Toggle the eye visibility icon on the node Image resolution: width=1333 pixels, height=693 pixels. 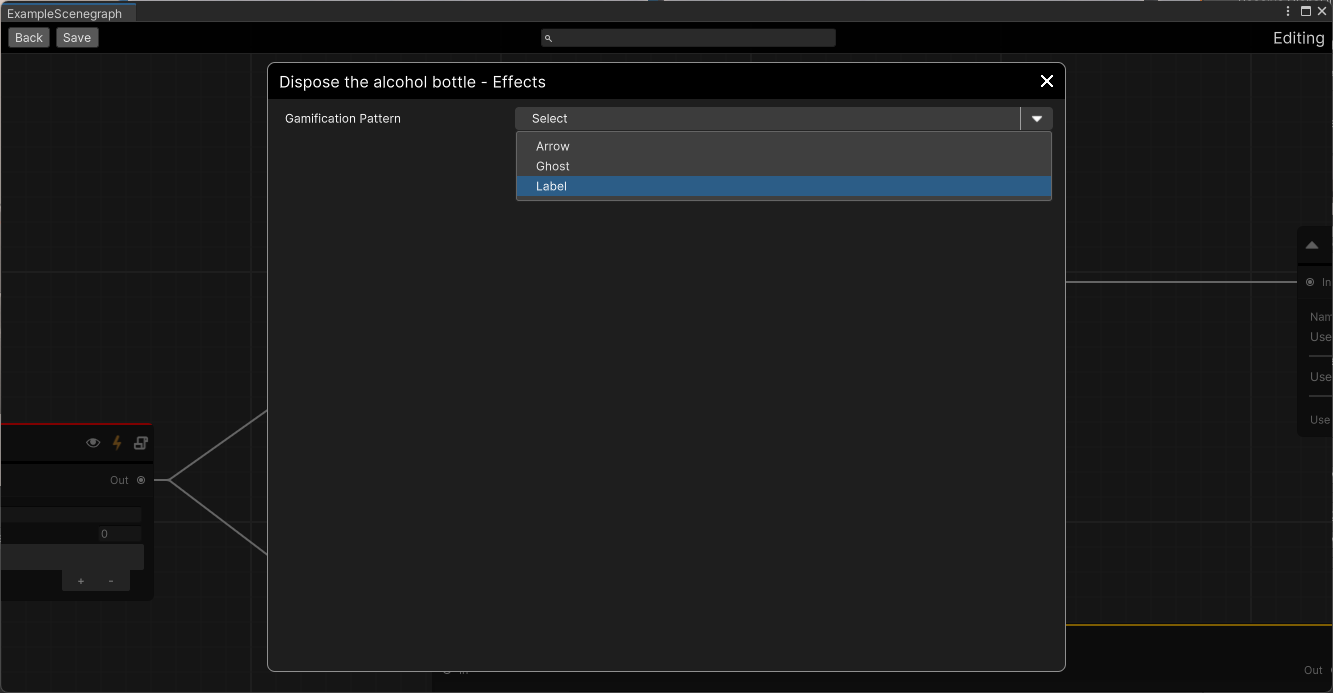(x=93, y=443)
